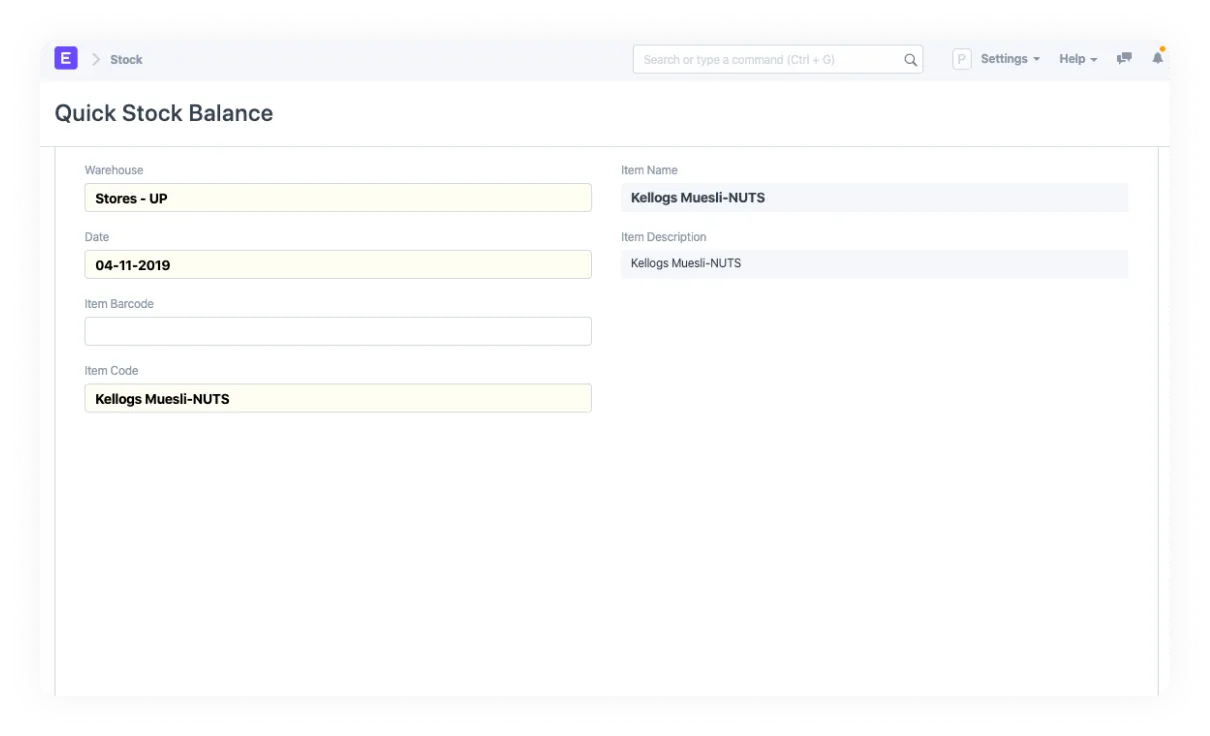This screenshot has height=736, width=1210.
Task: Click the Item Description field label
Action: [x=663, y=237]
